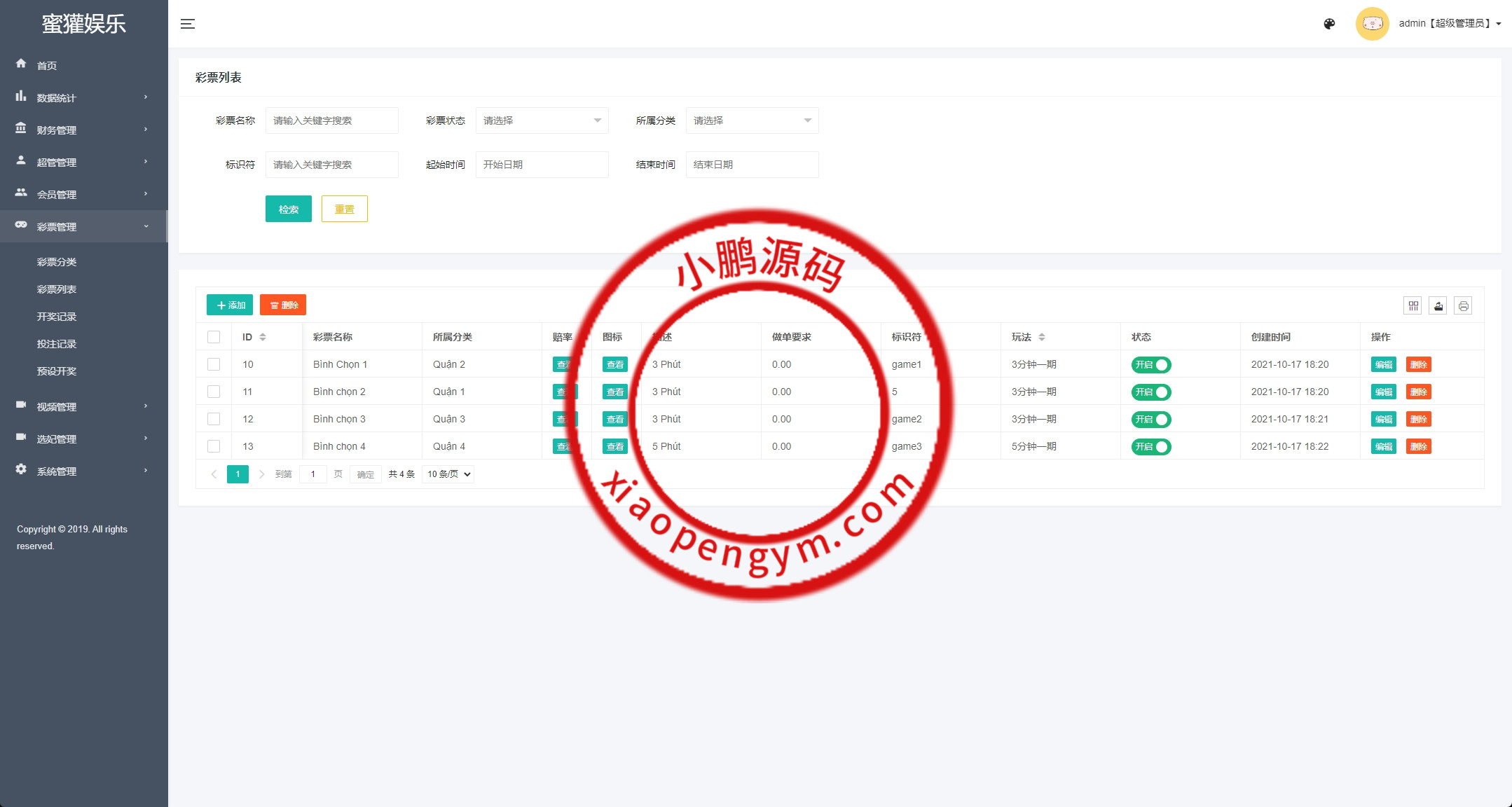Click the print table icon
1512x807 pixels.
(1463, 305)
